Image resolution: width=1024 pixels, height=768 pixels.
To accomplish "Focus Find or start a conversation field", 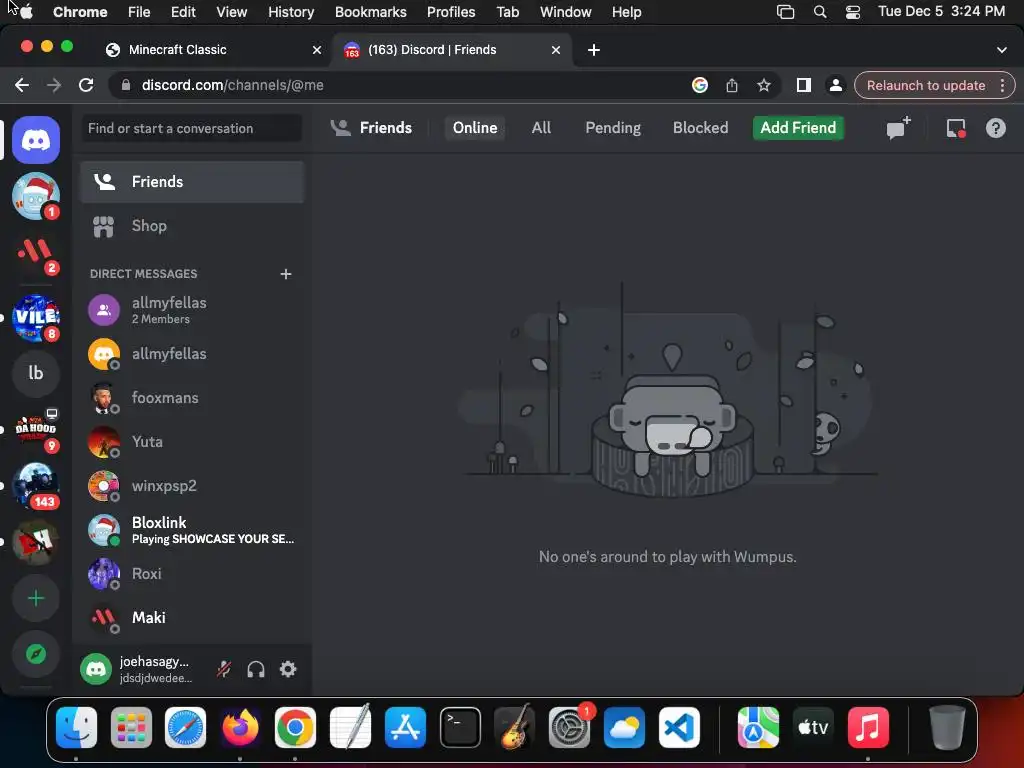I will tap(192, 128).
